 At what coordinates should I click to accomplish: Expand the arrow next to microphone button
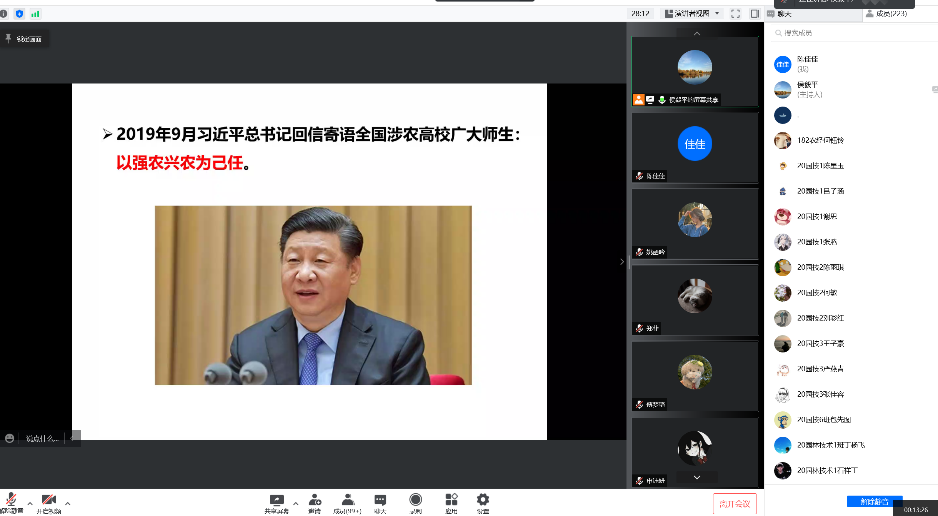tap(29, 502)
